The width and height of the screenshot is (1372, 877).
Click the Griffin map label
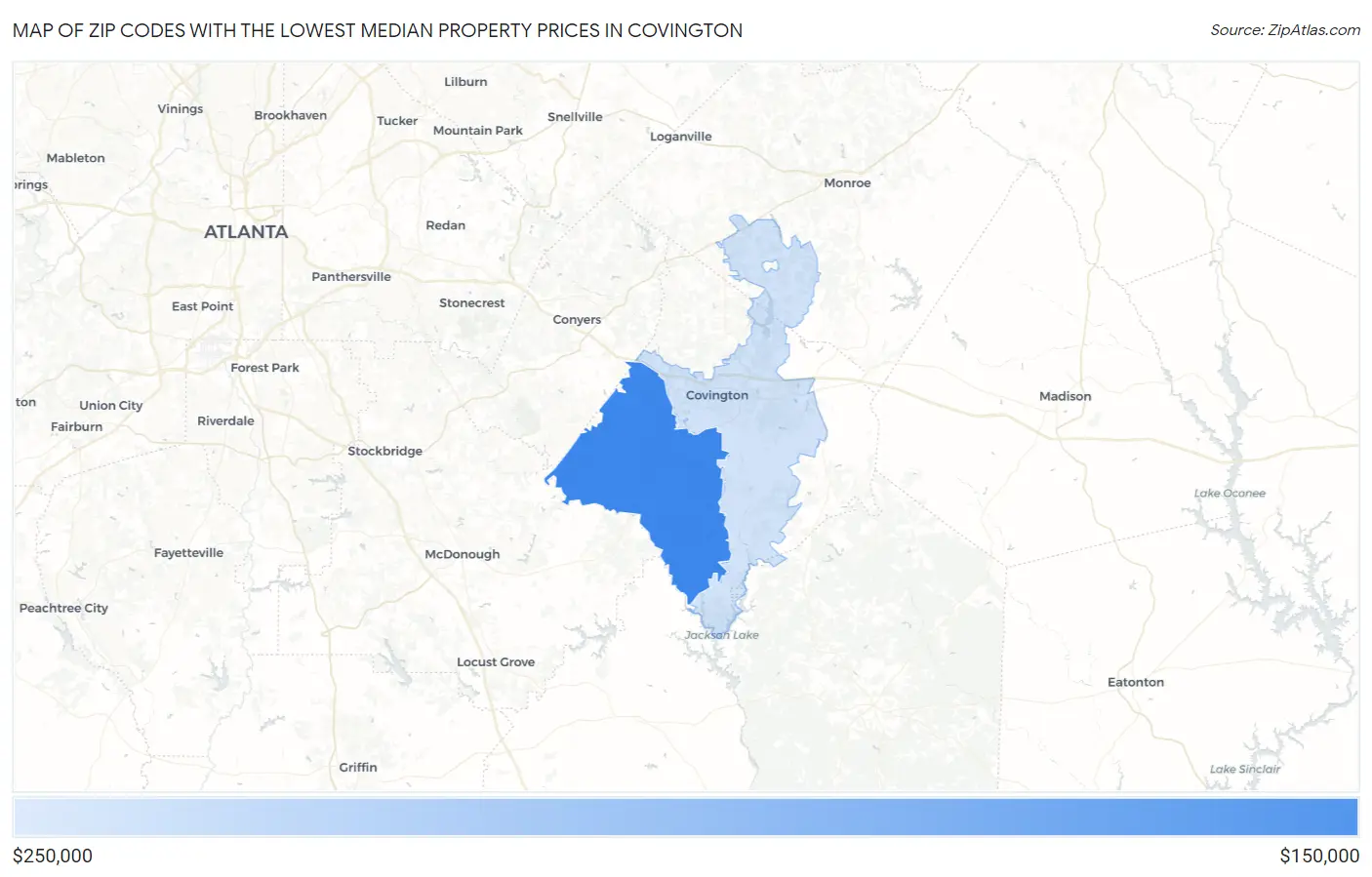point(358,767)
